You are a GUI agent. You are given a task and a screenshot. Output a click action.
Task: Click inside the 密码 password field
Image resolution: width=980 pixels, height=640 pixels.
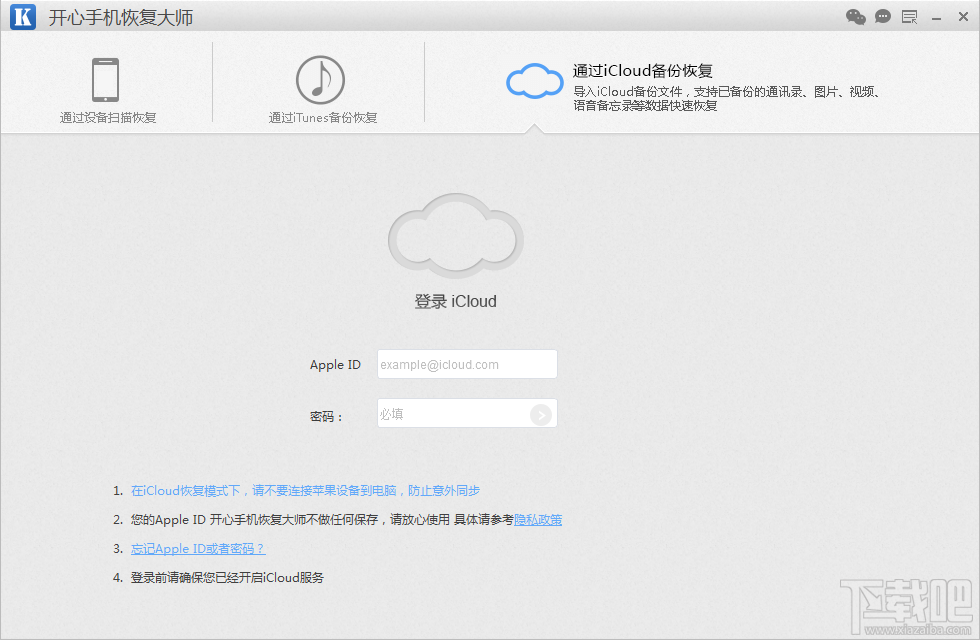pyautogui.click(x=455, y=413)
